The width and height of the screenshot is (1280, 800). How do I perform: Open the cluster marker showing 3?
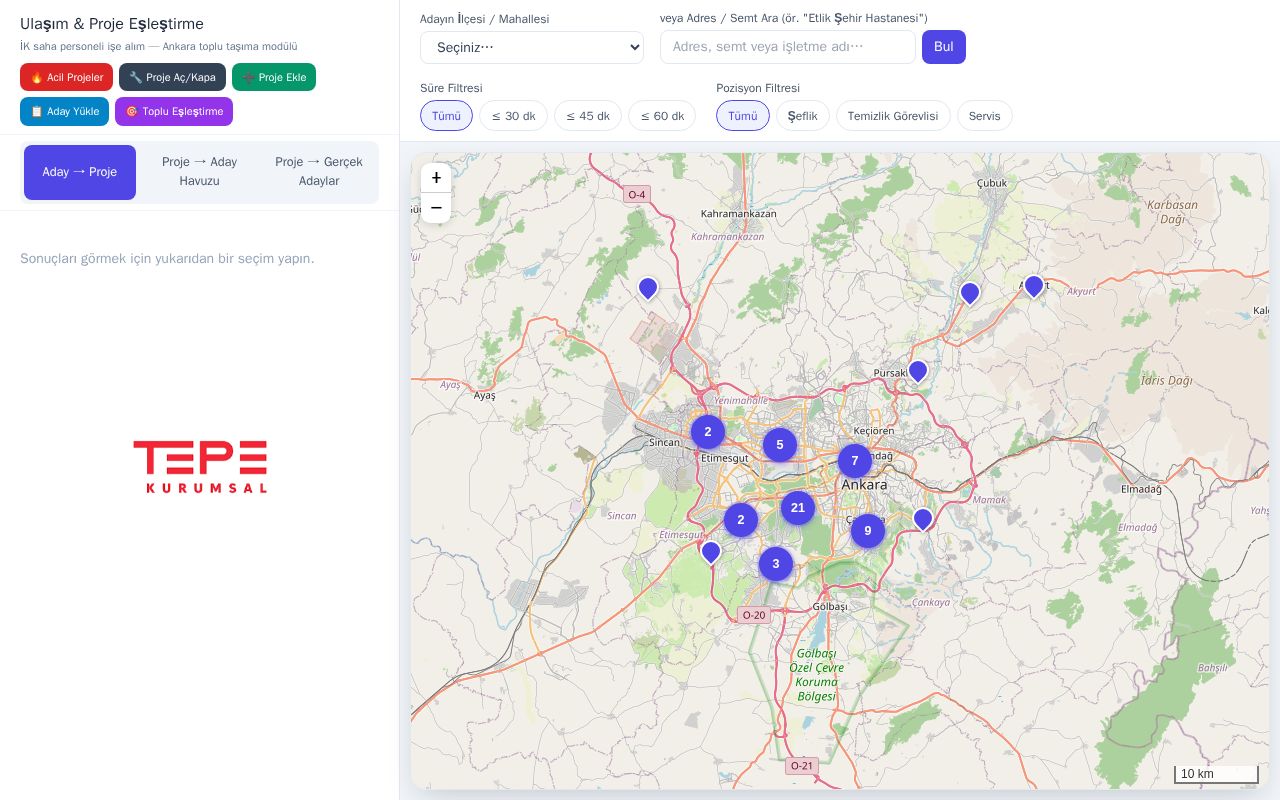click(x=776, y=564)
